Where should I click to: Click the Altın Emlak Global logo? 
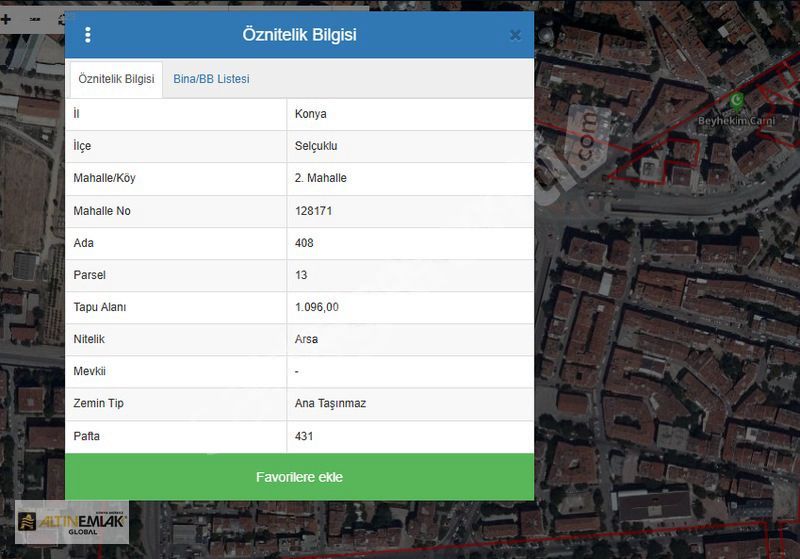point(72,522)
